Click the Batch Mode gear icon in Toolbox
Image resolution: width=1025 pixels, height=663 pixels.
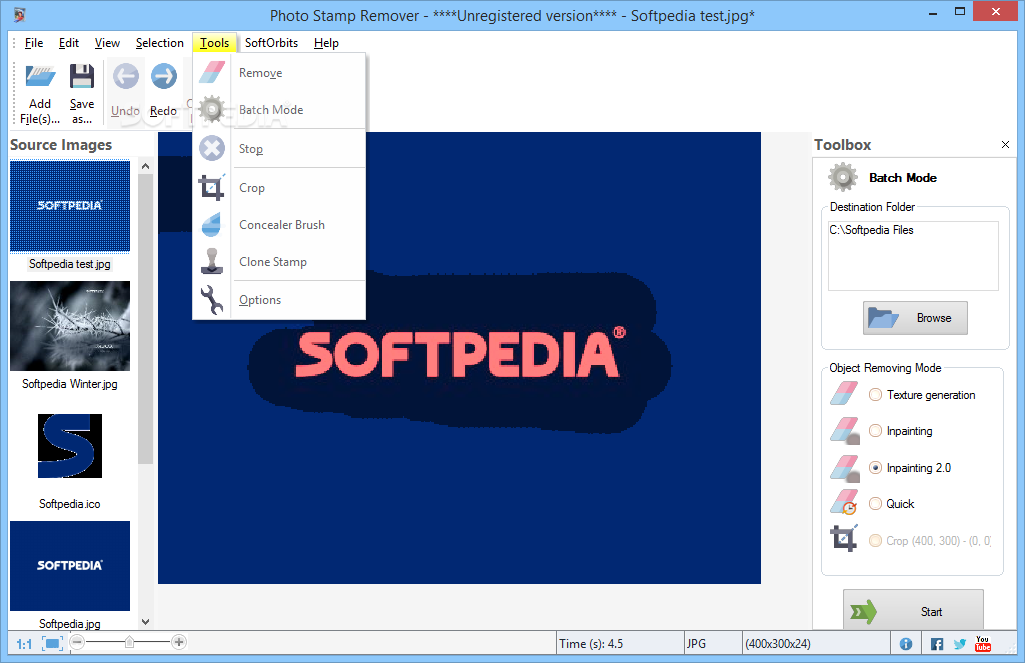pos(843,177)
